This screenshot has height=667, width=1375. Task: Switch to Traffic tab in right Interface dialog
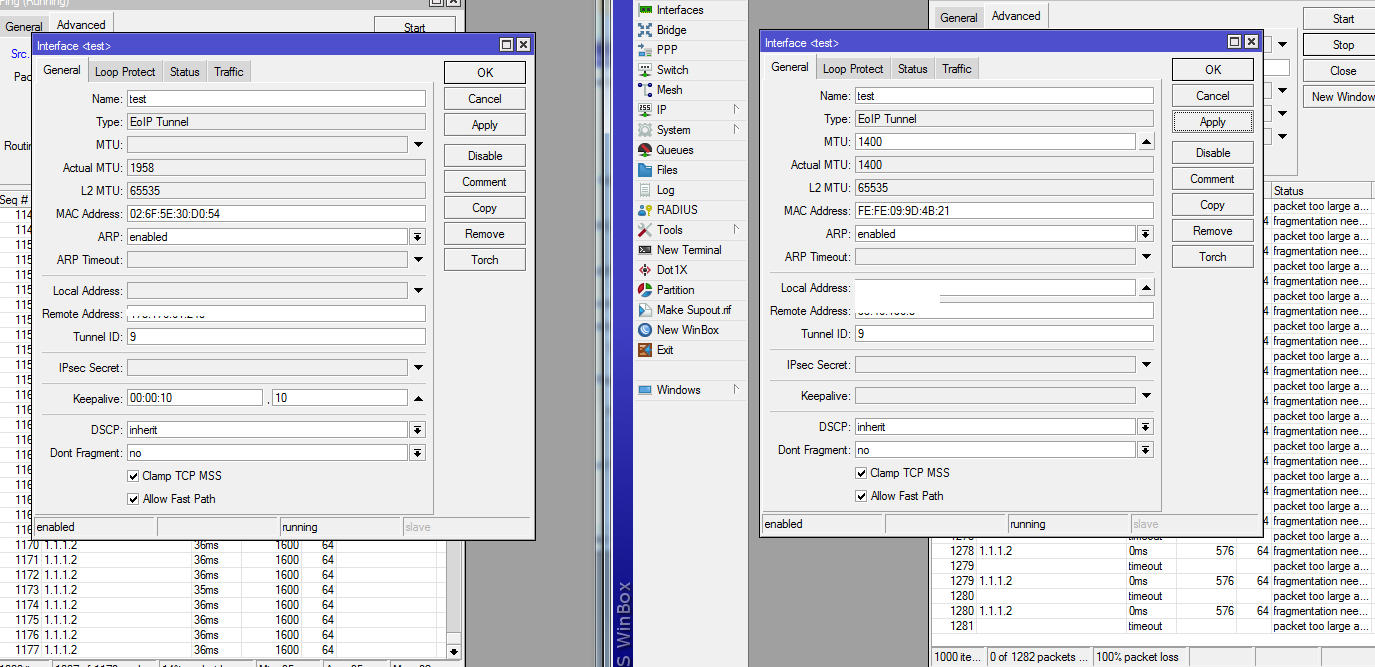956,69
